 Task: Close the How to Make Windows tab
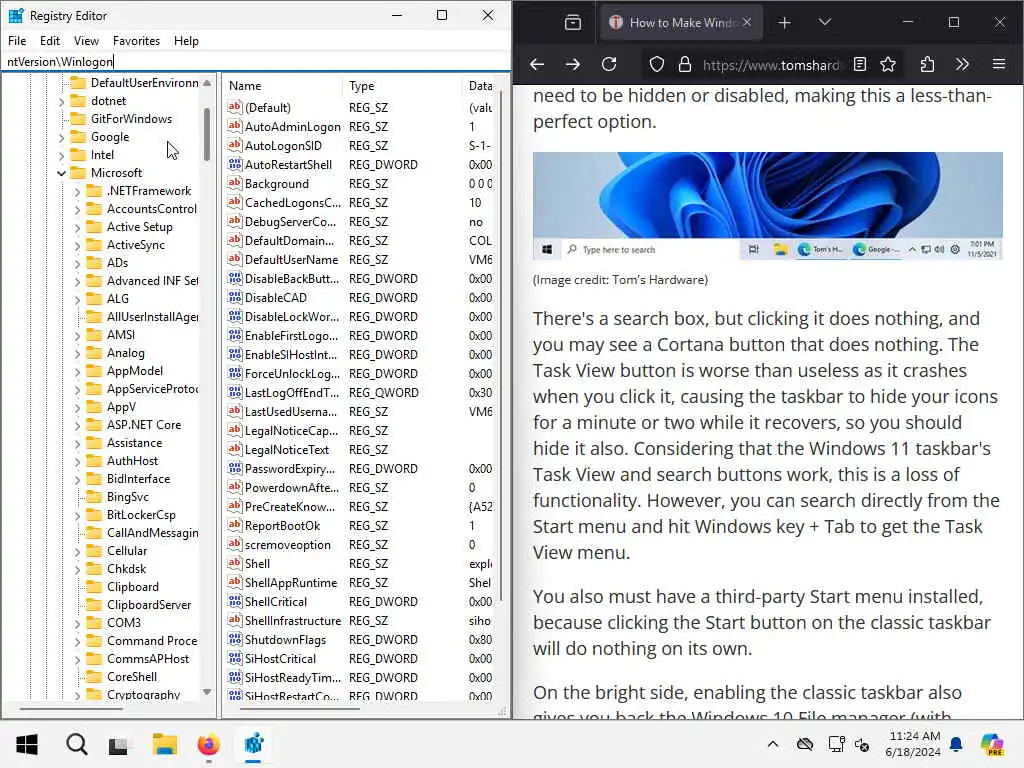747,22
